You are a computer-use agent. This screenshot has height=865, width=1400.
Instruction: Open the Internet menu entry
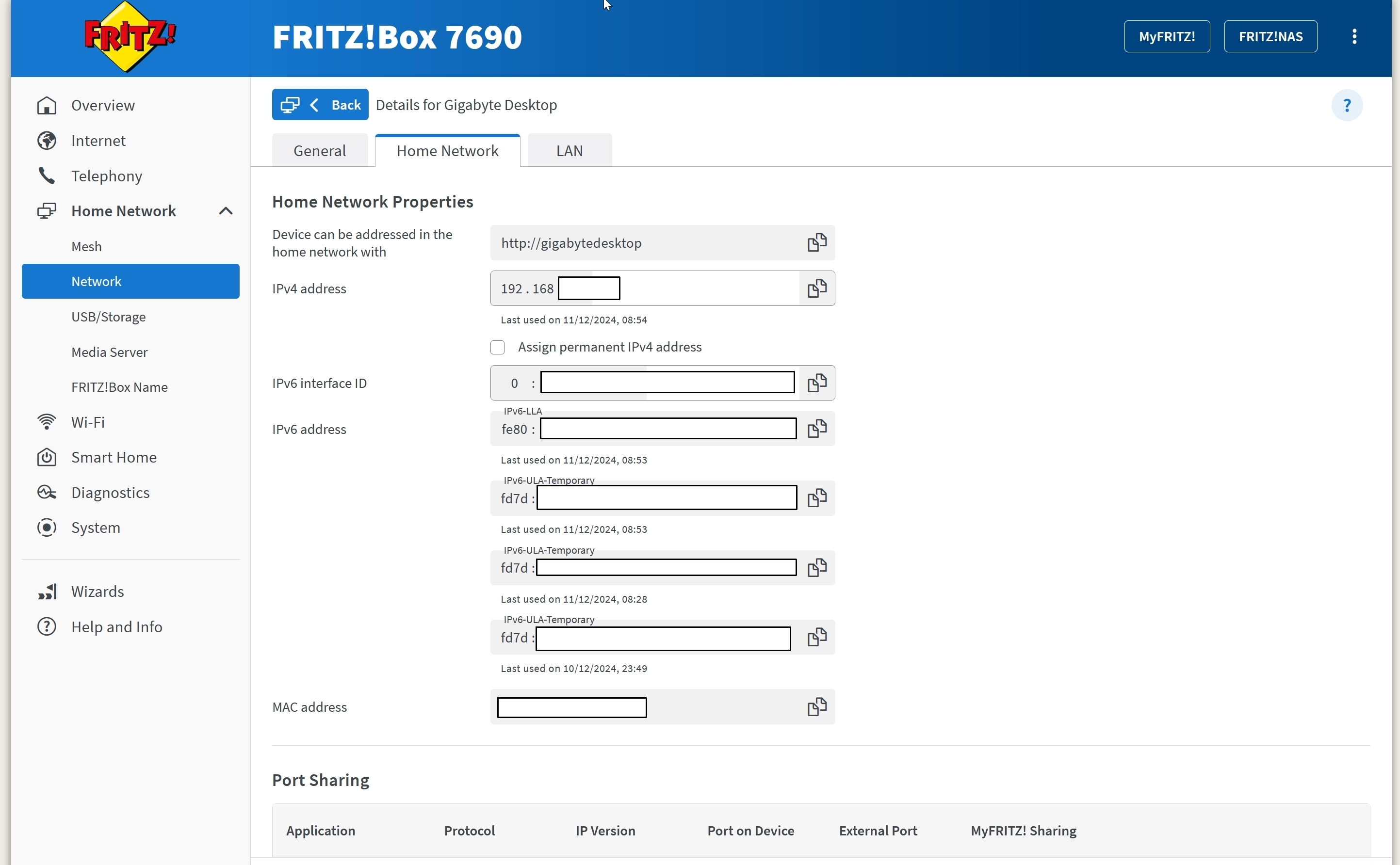(x=98, y=141)
